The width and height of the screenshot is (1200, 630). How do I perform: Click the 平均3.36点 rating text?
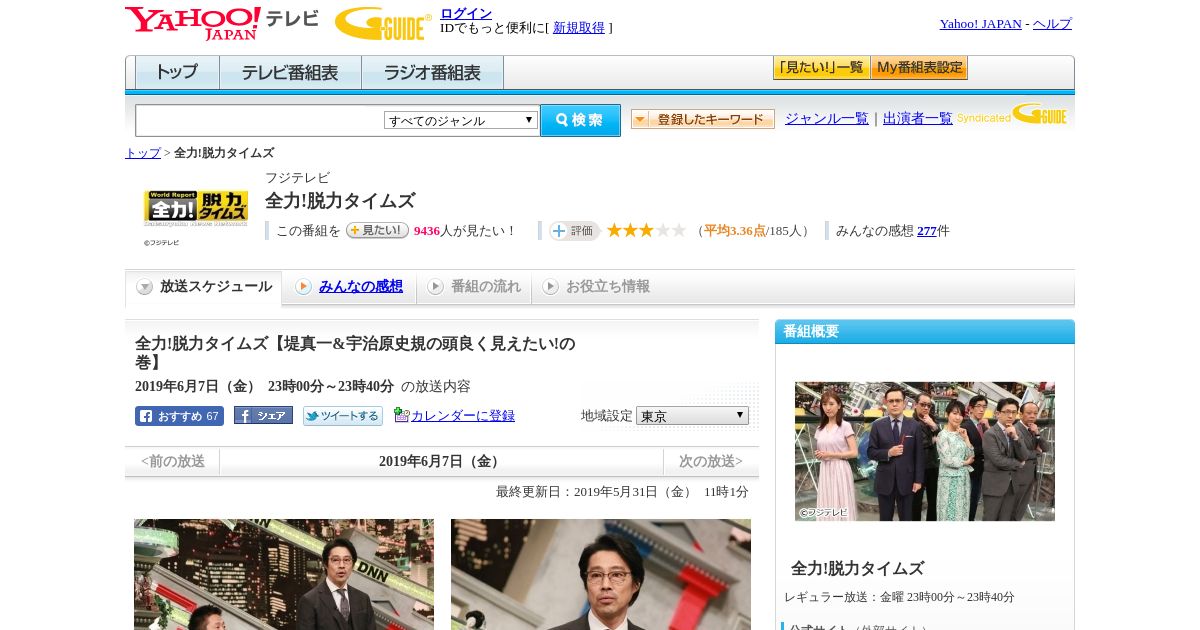tap(735, 231)
